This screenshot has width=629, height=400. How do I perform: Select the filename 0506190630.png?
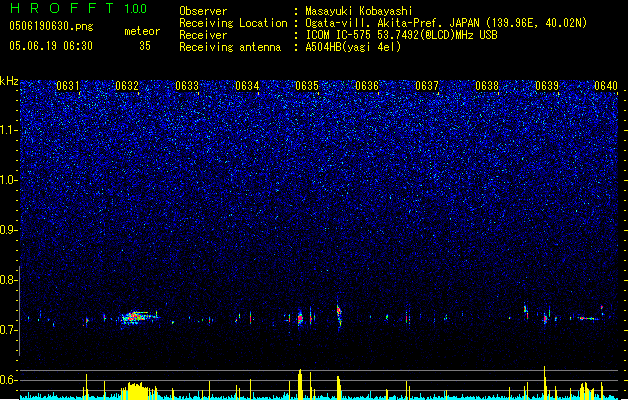tap(51, 26)
